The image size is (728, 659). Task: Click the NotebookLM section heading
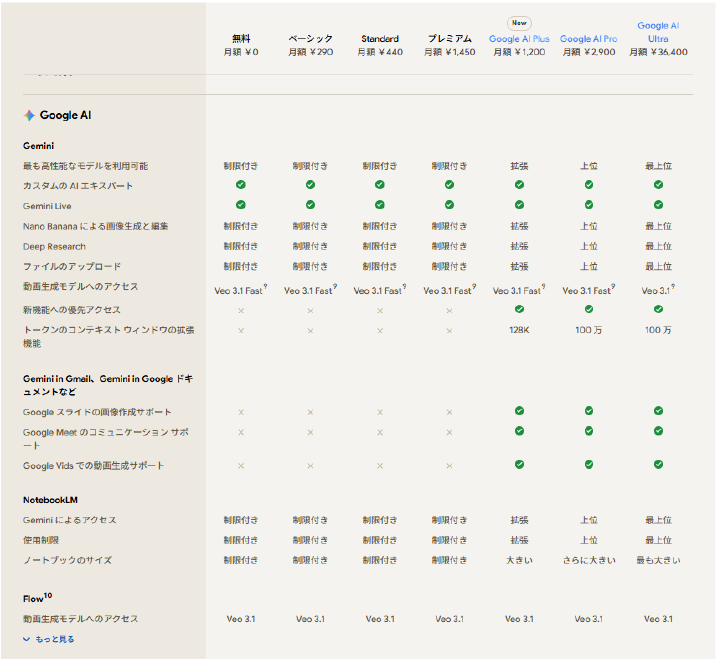(51, 500)
